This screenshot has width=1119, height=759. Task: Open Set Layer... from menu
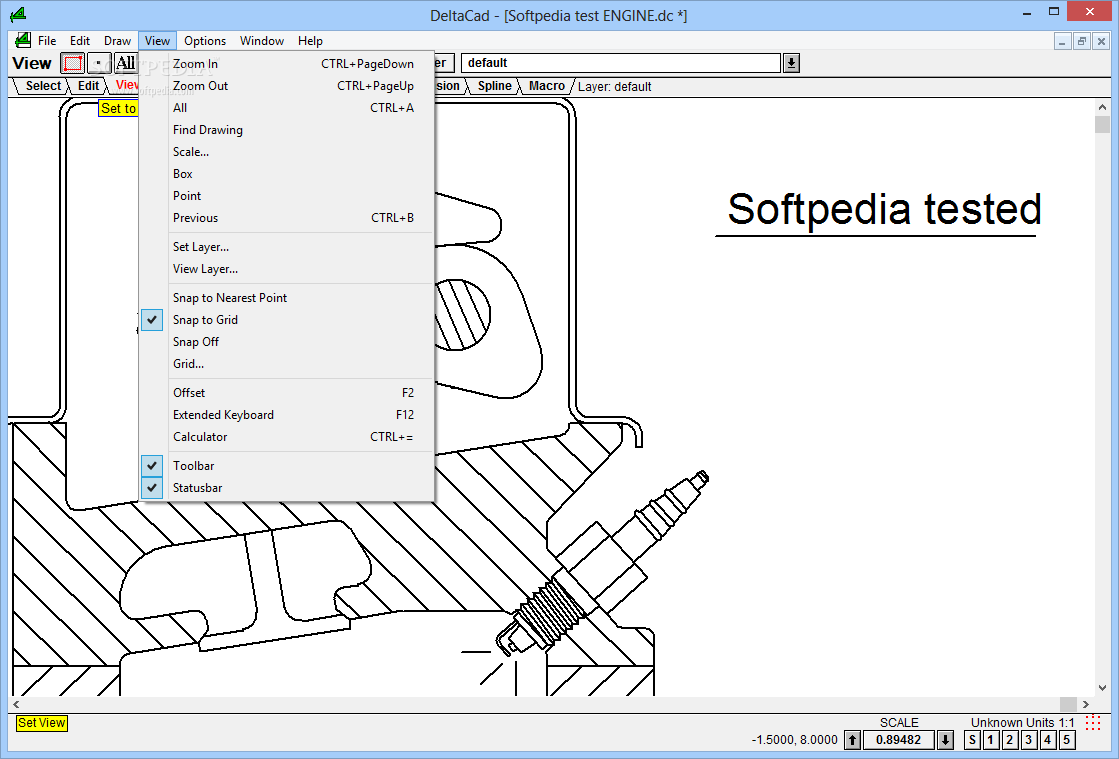point(287,247)
